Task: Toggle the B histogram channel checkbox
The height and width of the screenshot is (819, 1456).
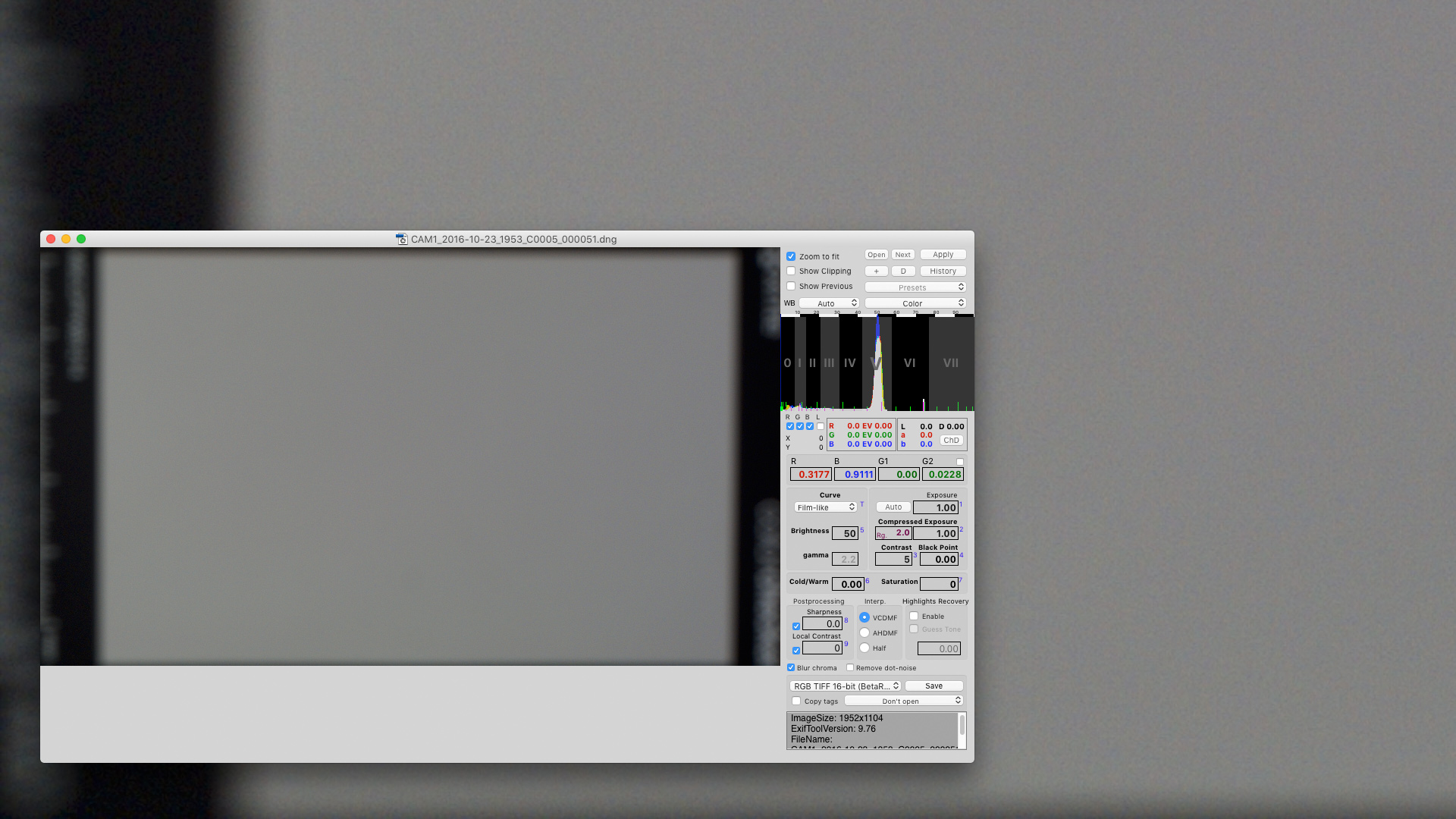Action: (810, 426)
